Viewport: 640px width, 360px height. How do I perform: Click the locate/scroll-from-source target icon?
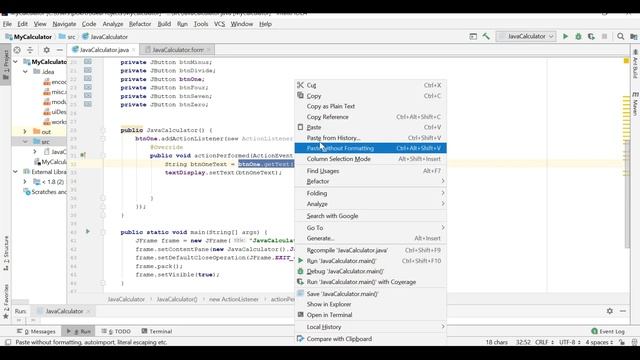tap(17, 50)
